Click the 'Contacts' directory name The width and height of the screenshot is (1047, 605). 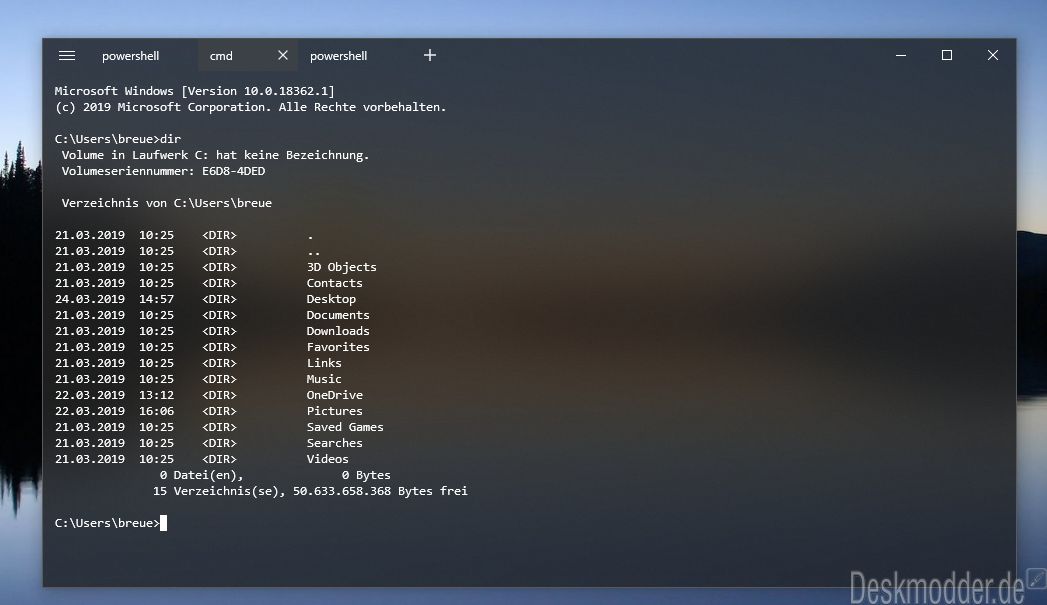coord(335,283)
